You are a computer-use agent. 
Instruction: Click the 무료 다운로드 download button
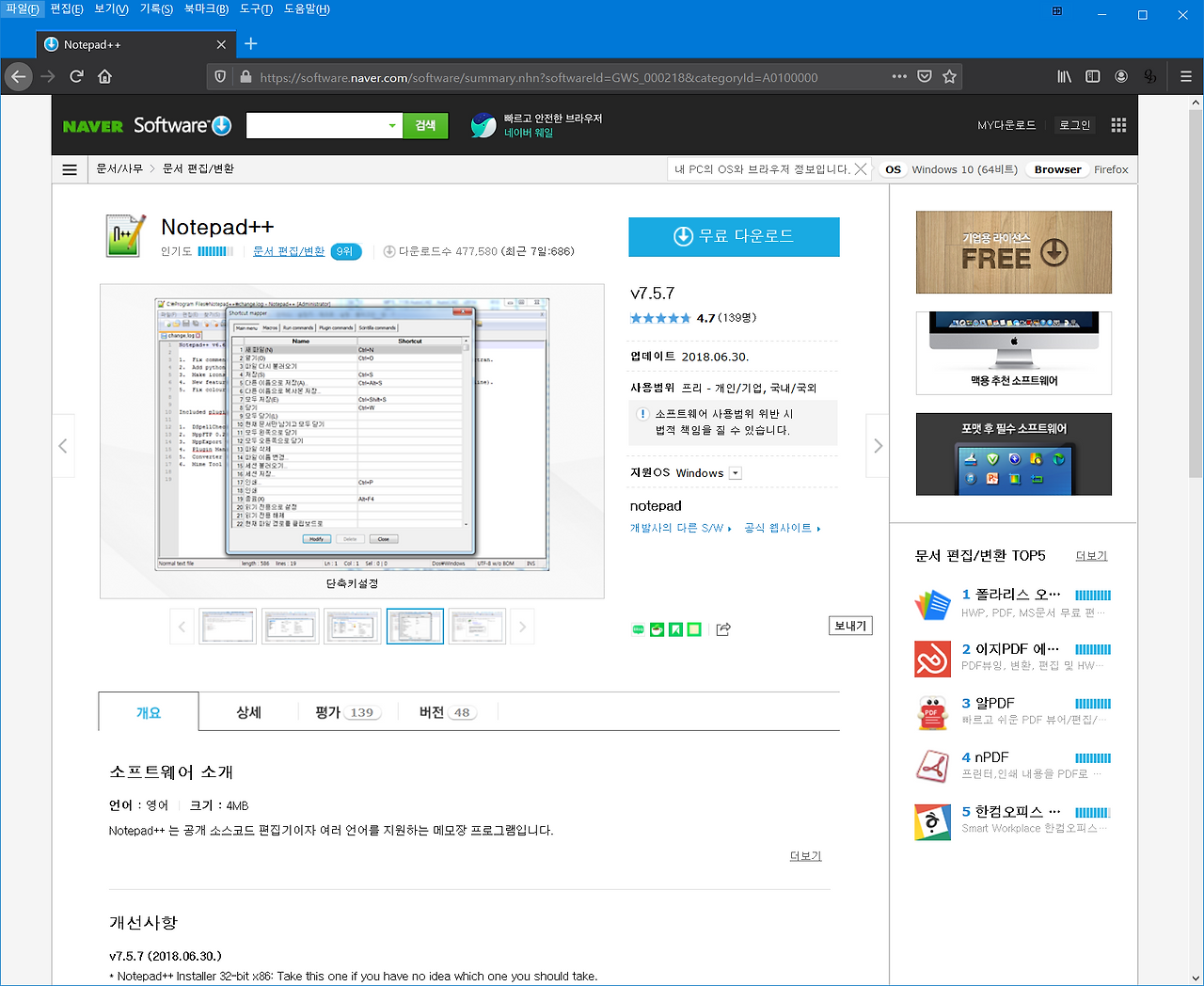[x=734, y=237]
